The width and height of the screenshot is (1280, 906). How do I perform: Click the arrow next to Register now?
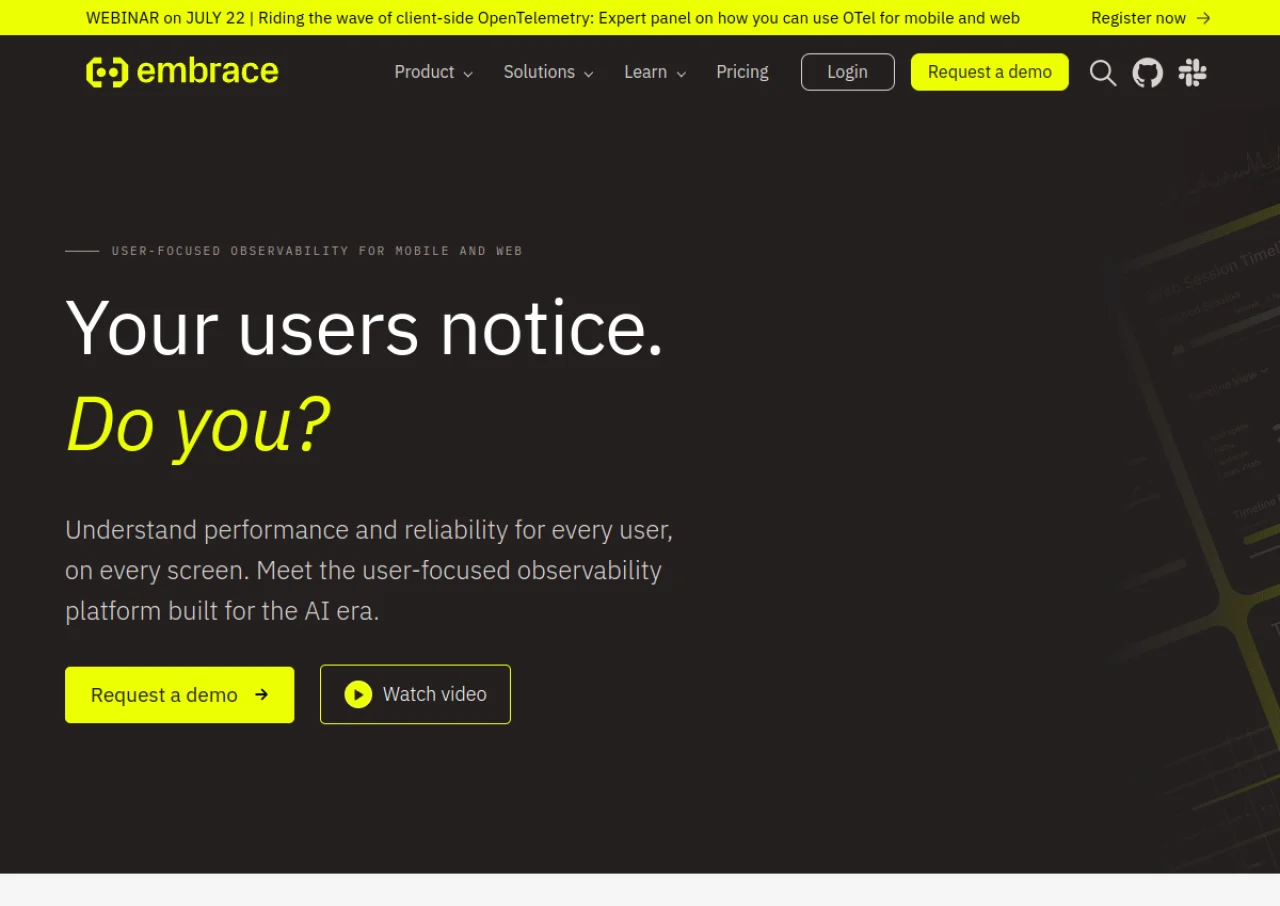coord(1203,18)
